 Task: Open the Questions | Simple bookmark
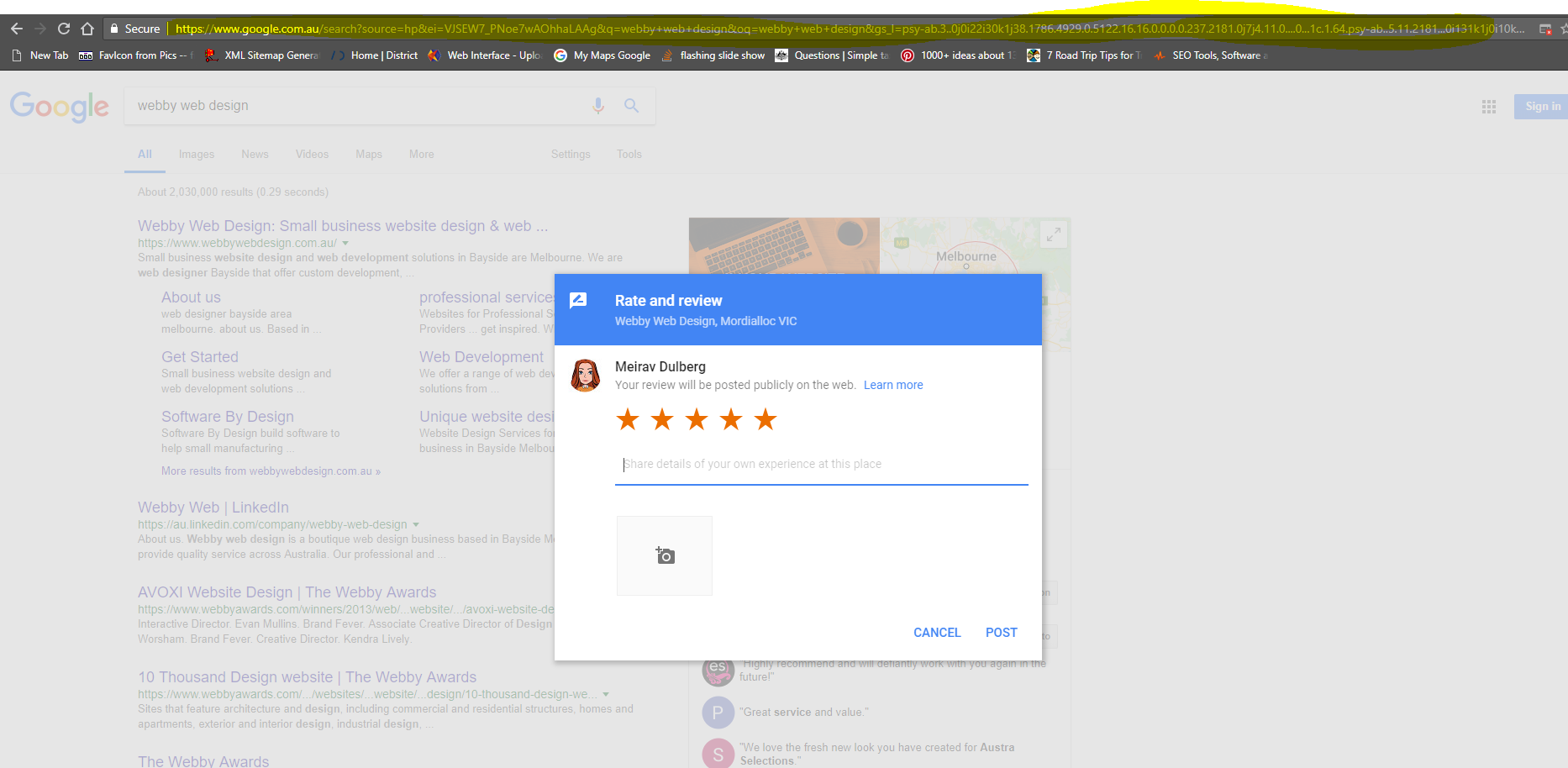(x=831, y=55)
